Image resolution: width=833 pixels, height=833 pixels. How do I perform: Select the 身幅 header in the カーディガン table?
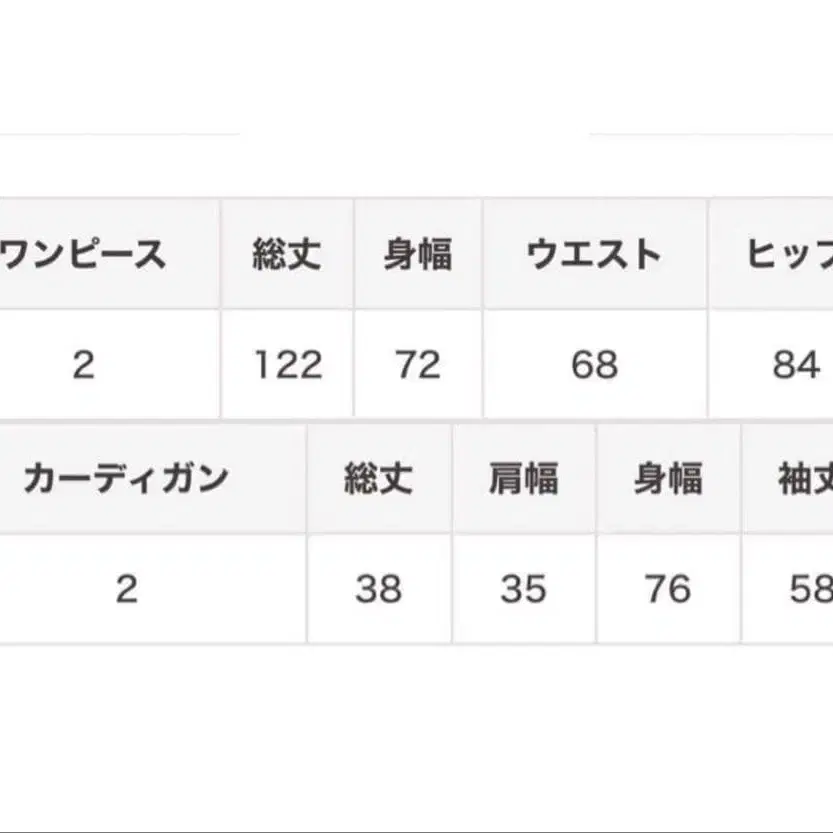click(668, 479)
